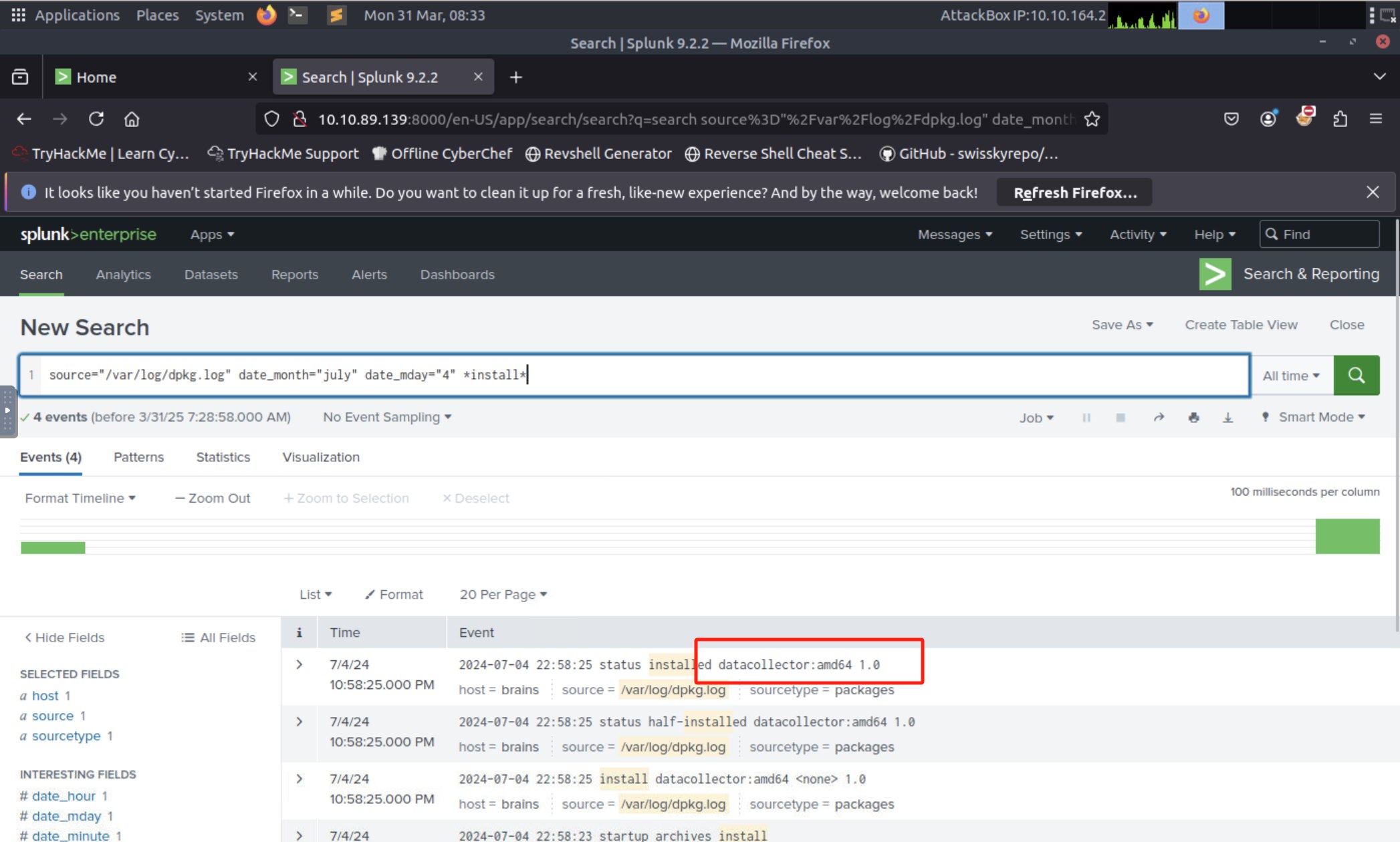Viewport: 1400px width, 842px height.
Task: Pause the search job
Action: pos(1086,418)
